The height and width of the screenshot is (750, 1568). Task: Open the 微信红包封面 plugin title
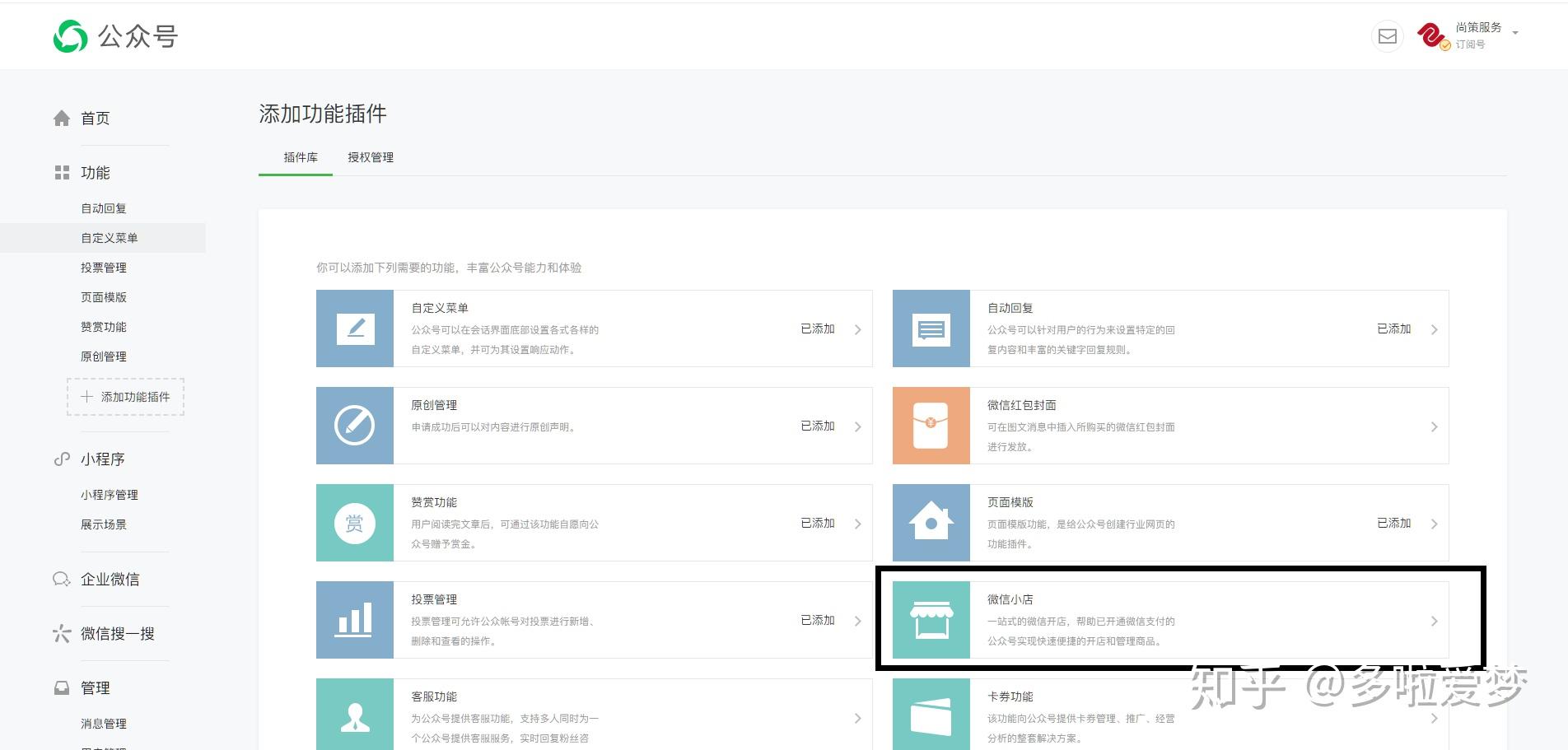pyautogui.click(x=1022, y=405)
